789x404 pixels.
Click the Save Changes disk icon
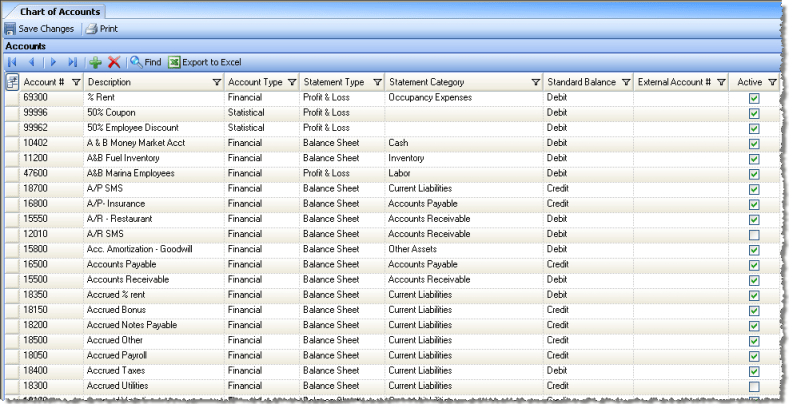coord(10,29)
